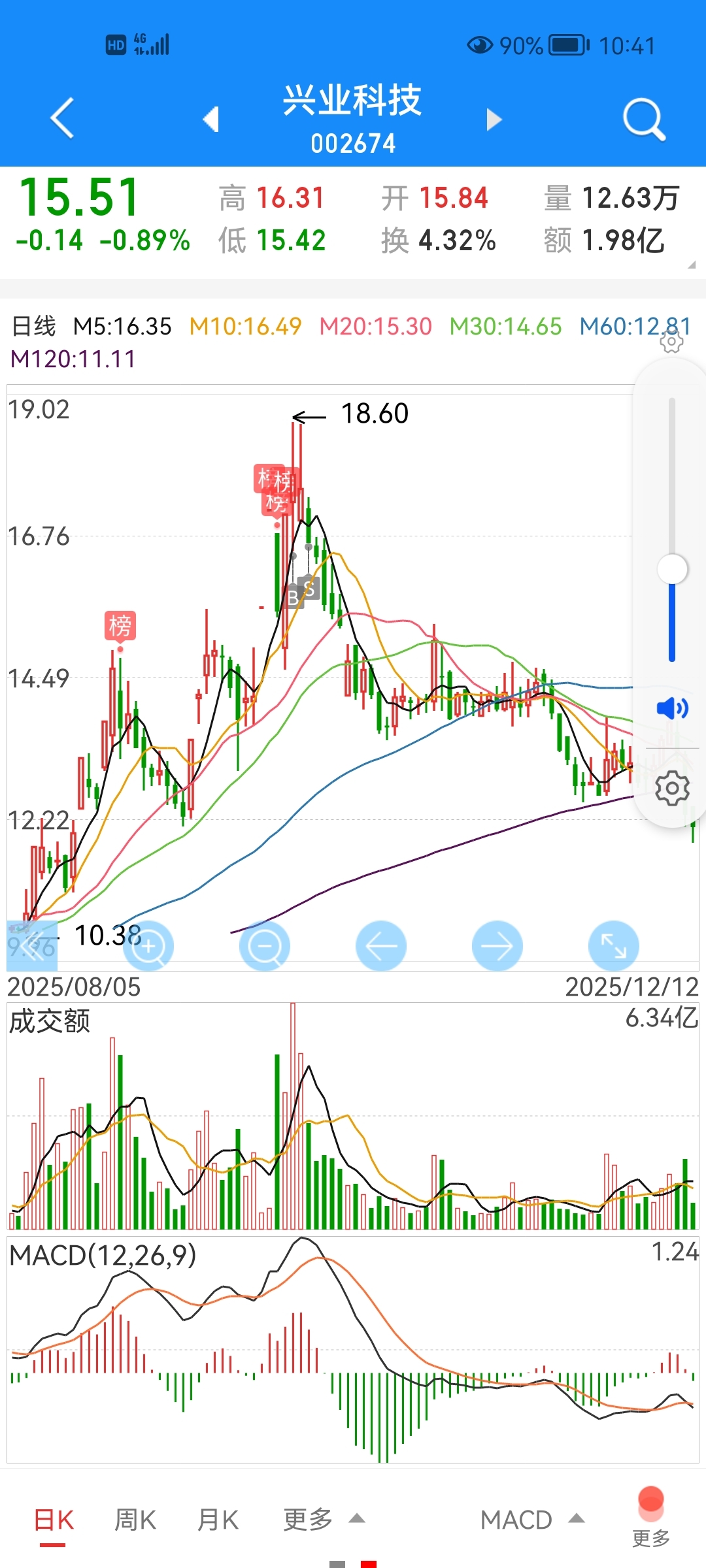Tap the M5:16.35 moving average label
706x1568 pixels.
tap(122, 326)
